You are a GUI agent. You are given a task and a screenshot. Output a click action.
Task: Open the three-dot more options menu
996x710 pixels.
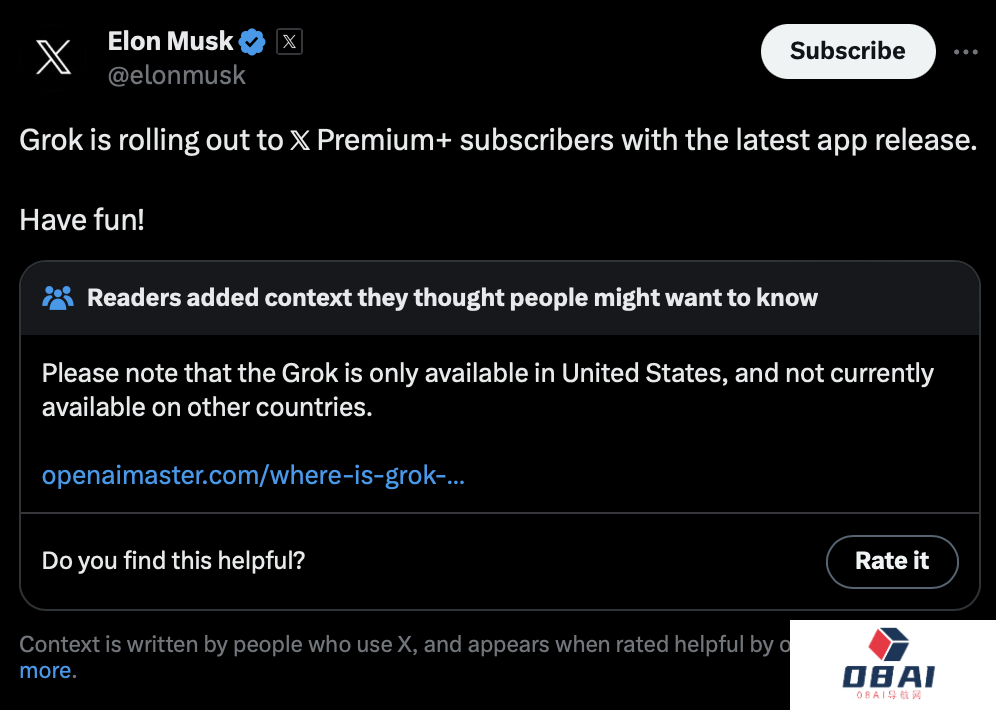965,52
